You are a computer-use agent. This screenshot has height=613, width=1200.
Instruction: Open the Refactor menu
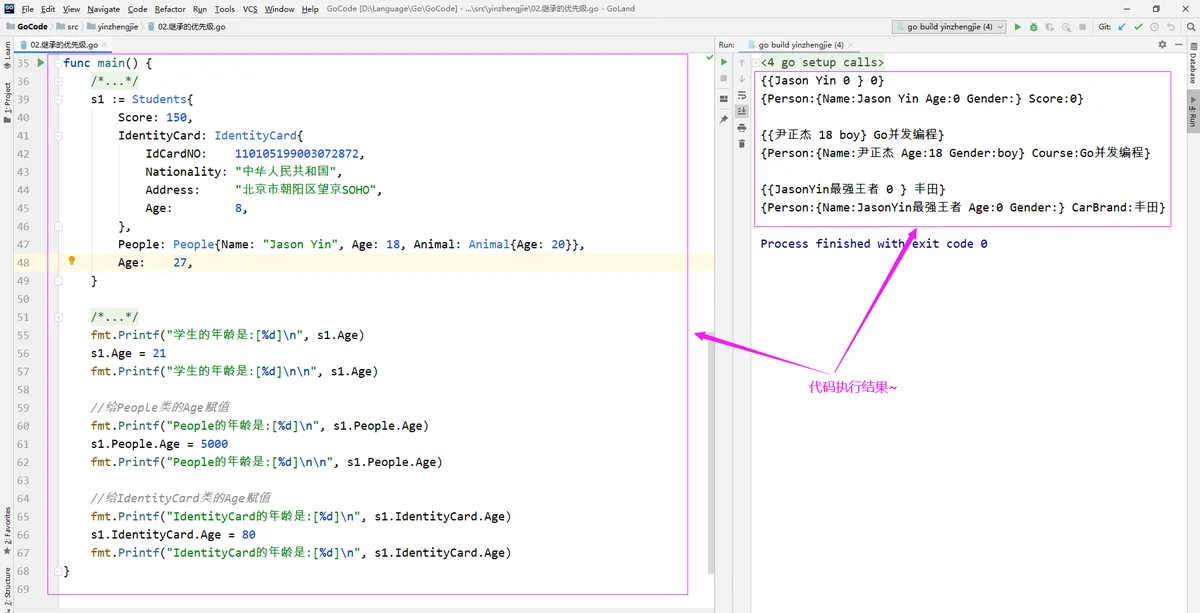[170, 9]
